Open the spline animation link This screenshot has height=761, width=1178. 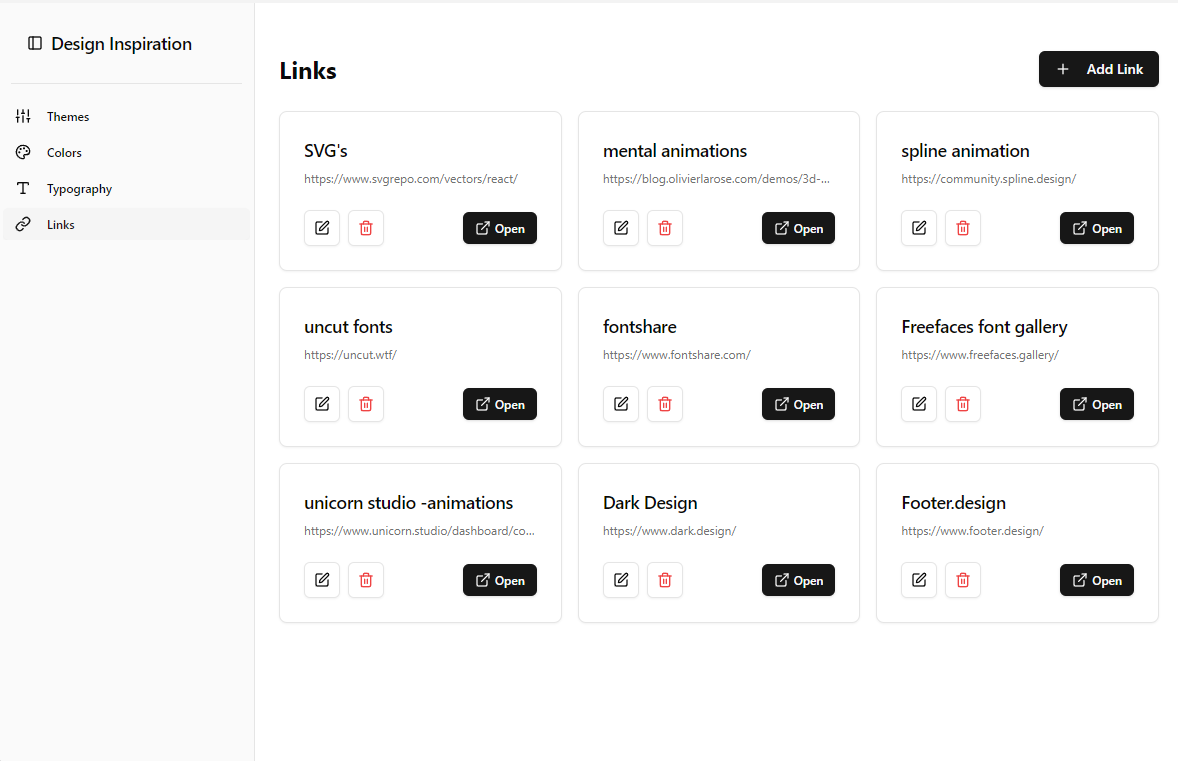(x=1097, y=228)
